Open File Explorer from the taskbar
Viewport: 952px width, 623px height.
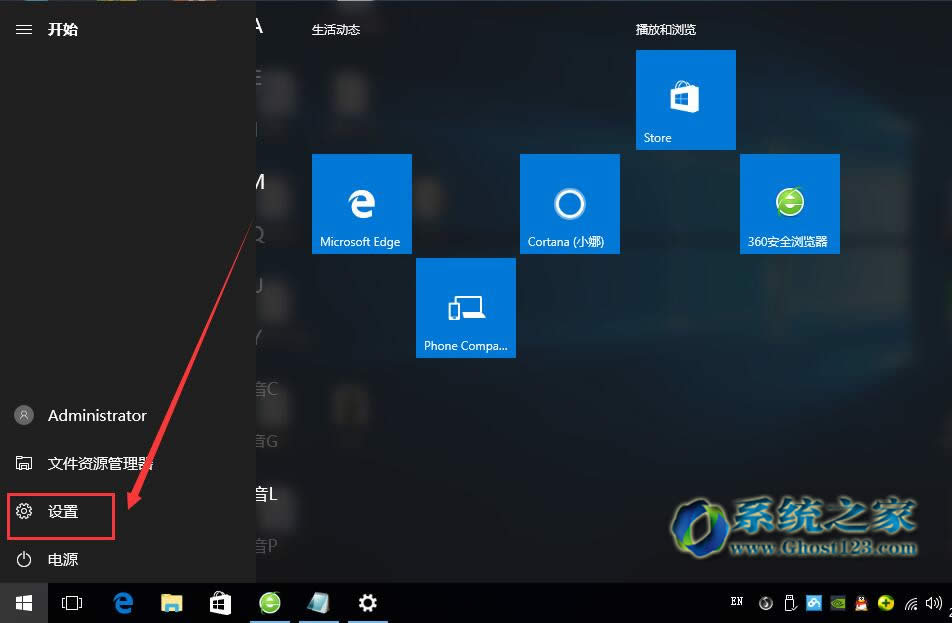(171, 603)
